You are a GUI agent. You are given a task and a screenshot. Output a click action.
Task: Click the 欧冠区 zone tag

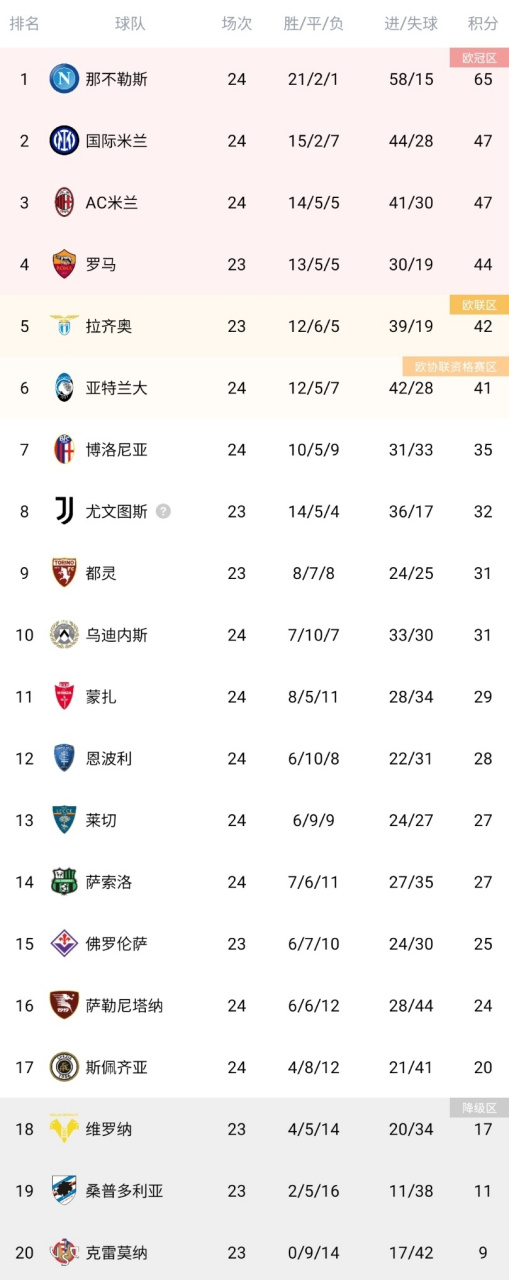click(x=479, y=58)
